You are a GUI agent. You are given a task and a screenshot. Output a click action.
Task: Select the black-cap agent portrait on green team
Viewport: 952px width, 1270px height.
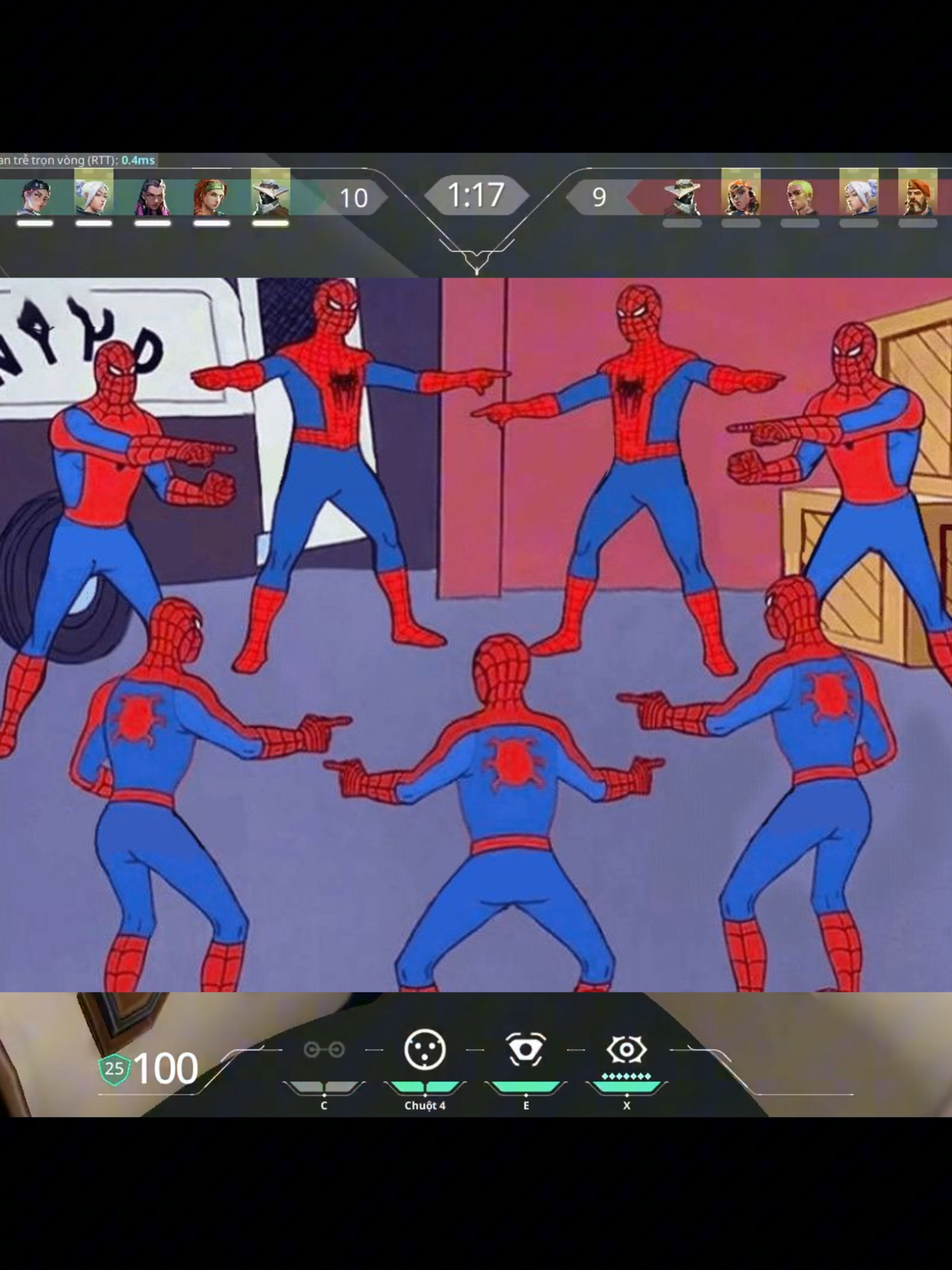35,196
